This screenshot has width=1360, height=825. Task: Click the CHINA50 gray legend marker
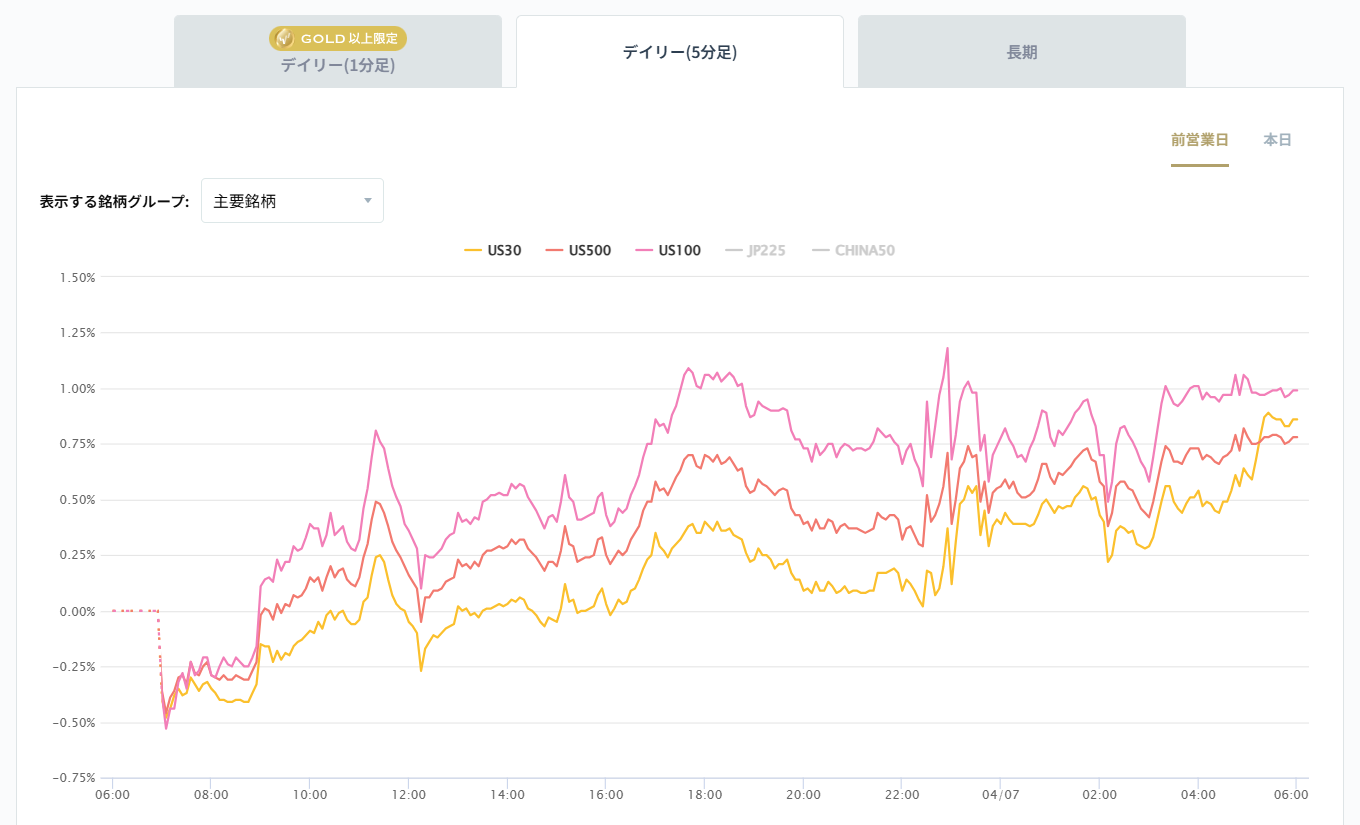[x=820, y=250]
